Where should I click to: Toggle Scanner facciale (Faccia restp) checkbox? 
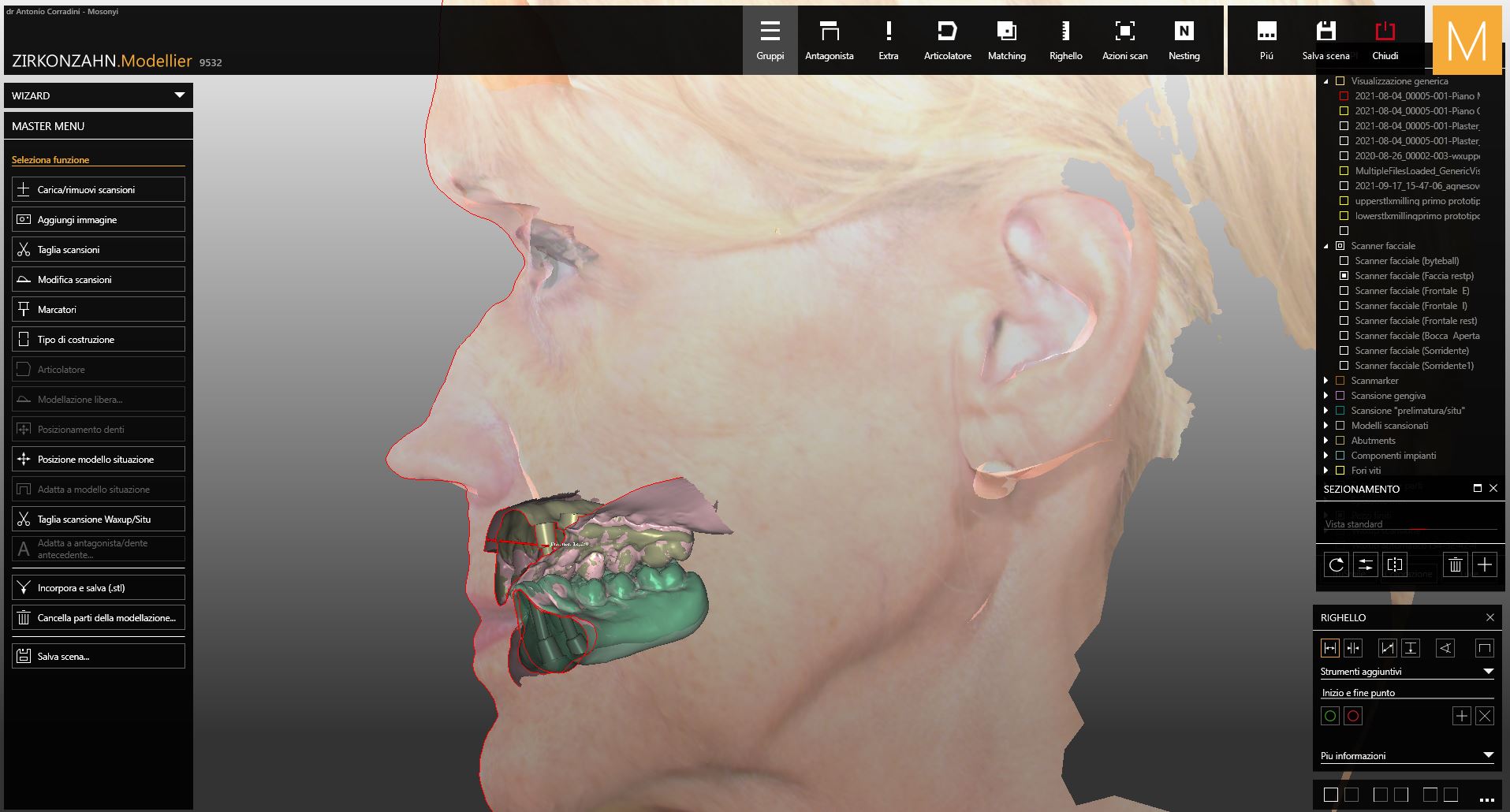(x=1344, y=276)
